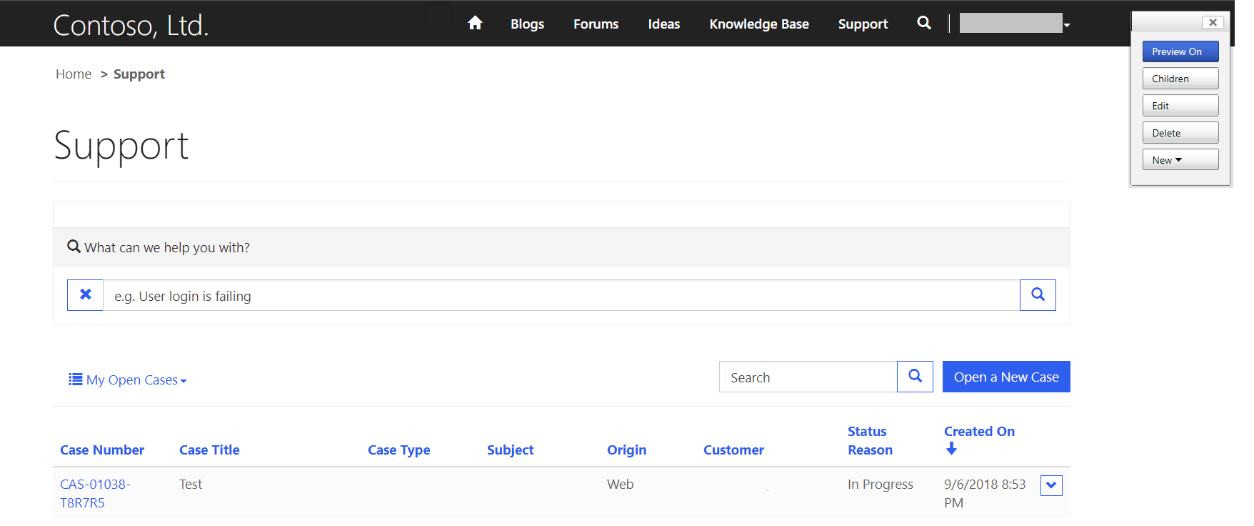The width and height of the screenshot is (1254, 526).
Task: Open the New dropdown in editor panel
Action: tap(1180, 160)
